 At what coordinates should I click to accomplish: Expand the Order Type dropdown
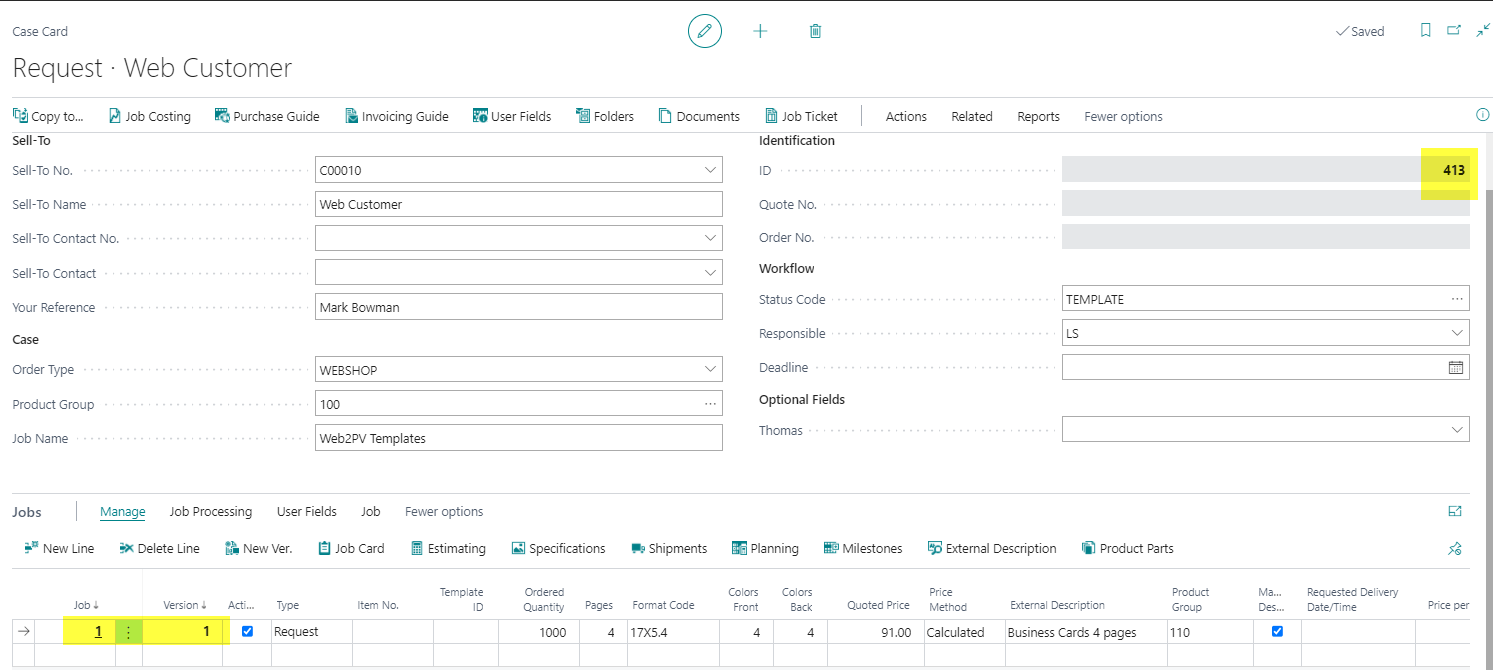pos(710,369)
